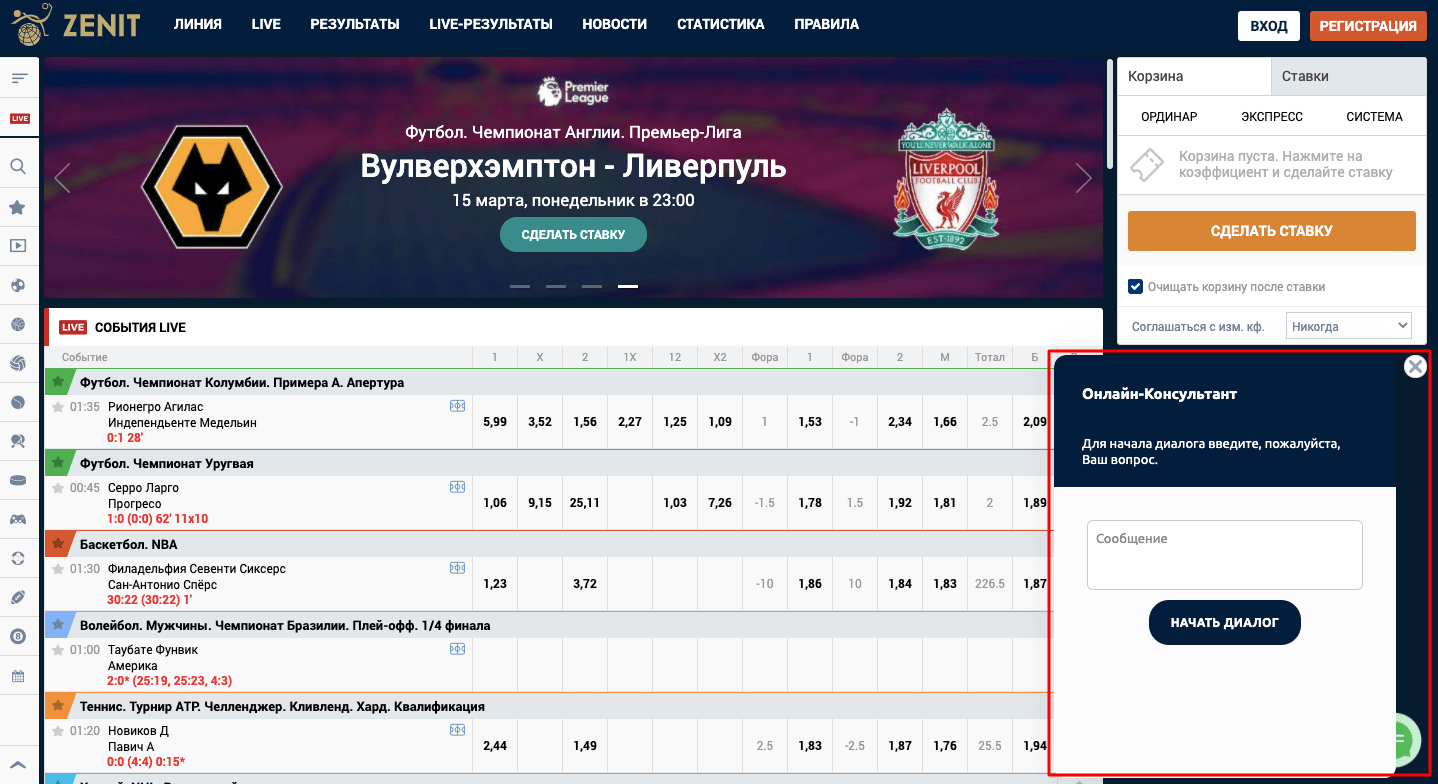Select ЭКСПРЕСС bet type

[1272, 116]
